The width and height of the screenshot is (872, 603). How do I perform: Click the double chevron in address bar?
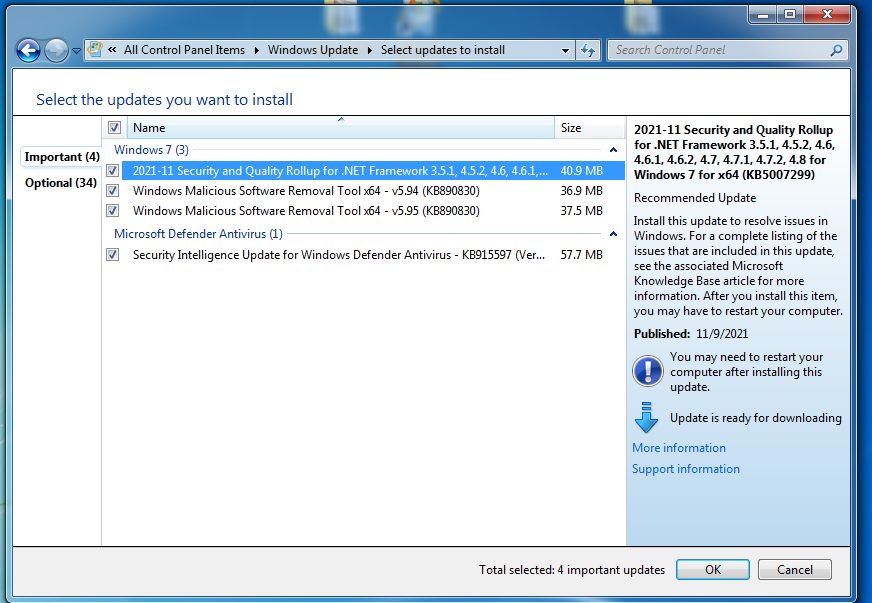tap(112, 50)
